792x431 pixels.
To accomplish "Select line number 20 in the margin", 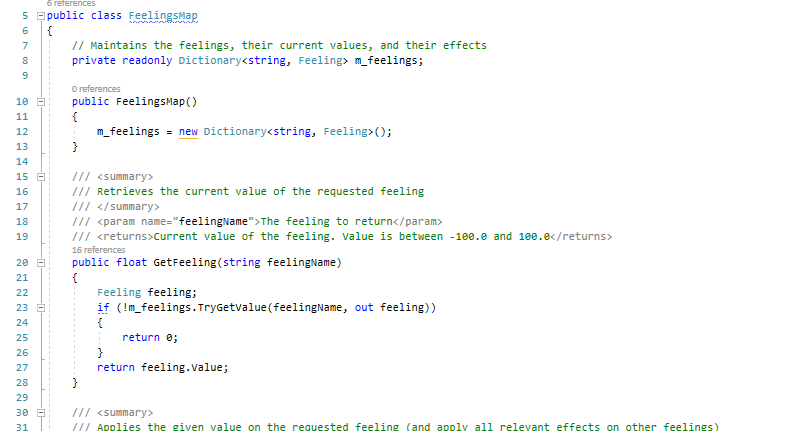I will 22,263.
